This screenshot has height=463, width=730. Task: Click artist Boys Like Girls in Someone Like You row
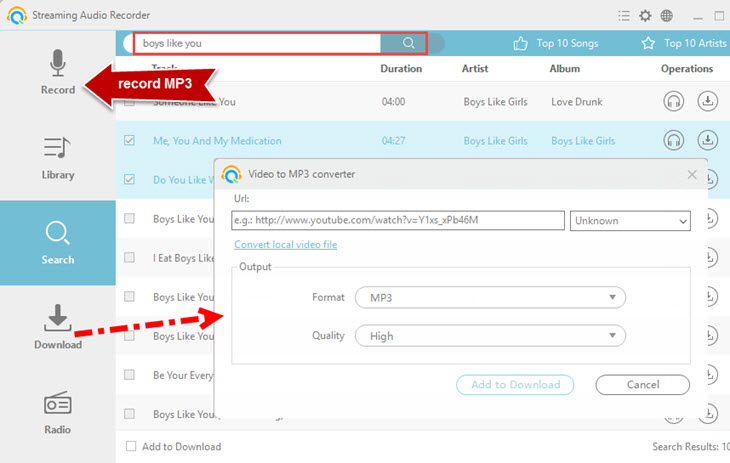pyautogui.click(x=495, y=102)
